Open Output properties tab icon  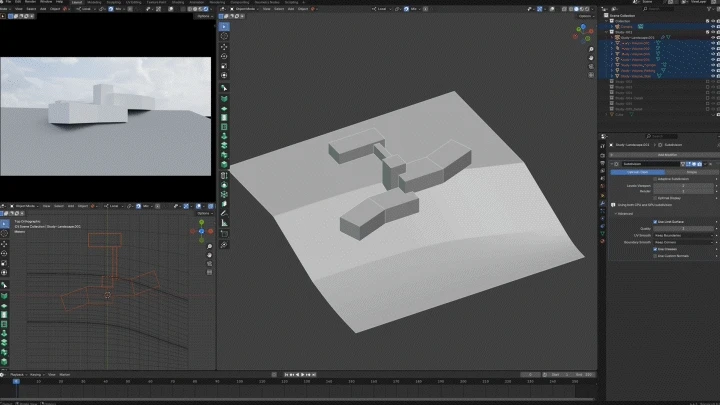pos(602,163)
